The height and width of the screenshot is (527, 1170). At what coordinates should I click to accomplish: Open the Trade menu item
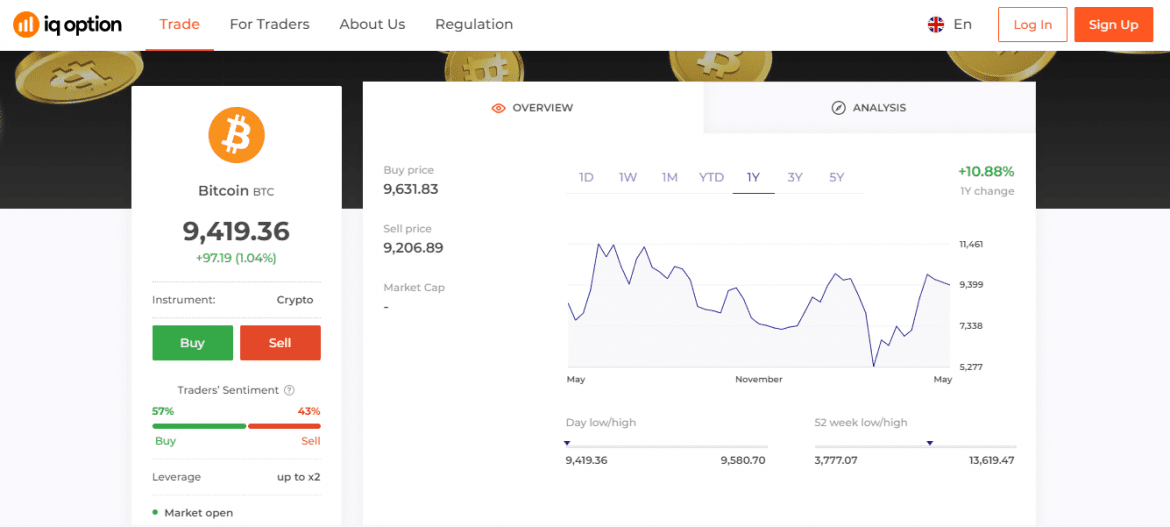[180, 24]
